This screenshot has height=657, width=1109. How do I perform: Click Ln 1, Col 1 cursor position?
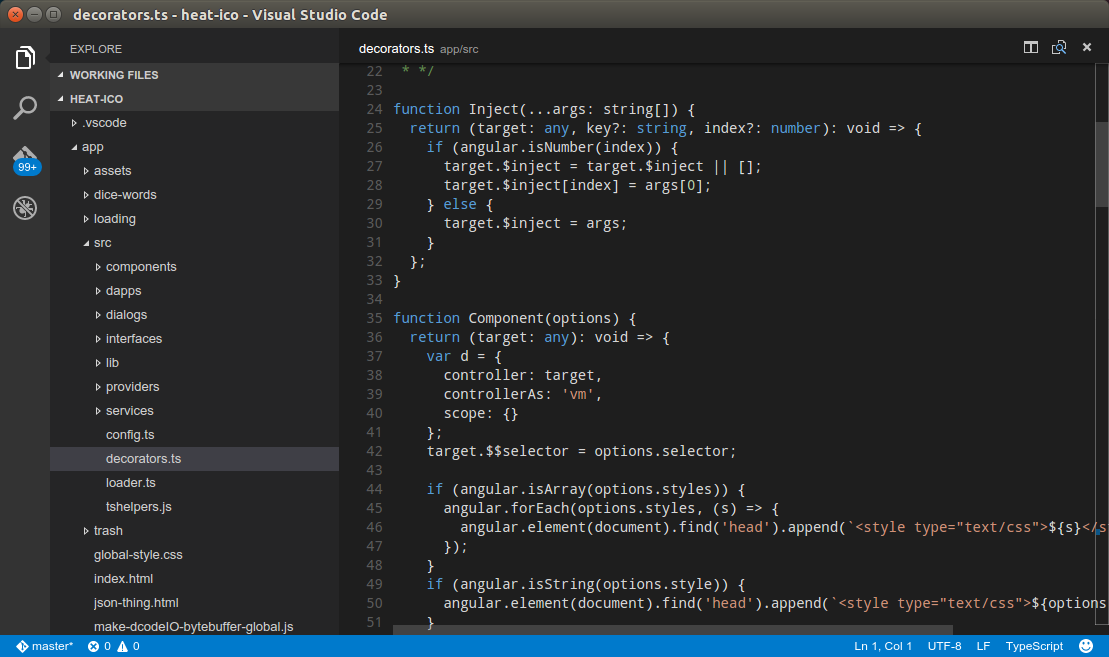point(883,646)
